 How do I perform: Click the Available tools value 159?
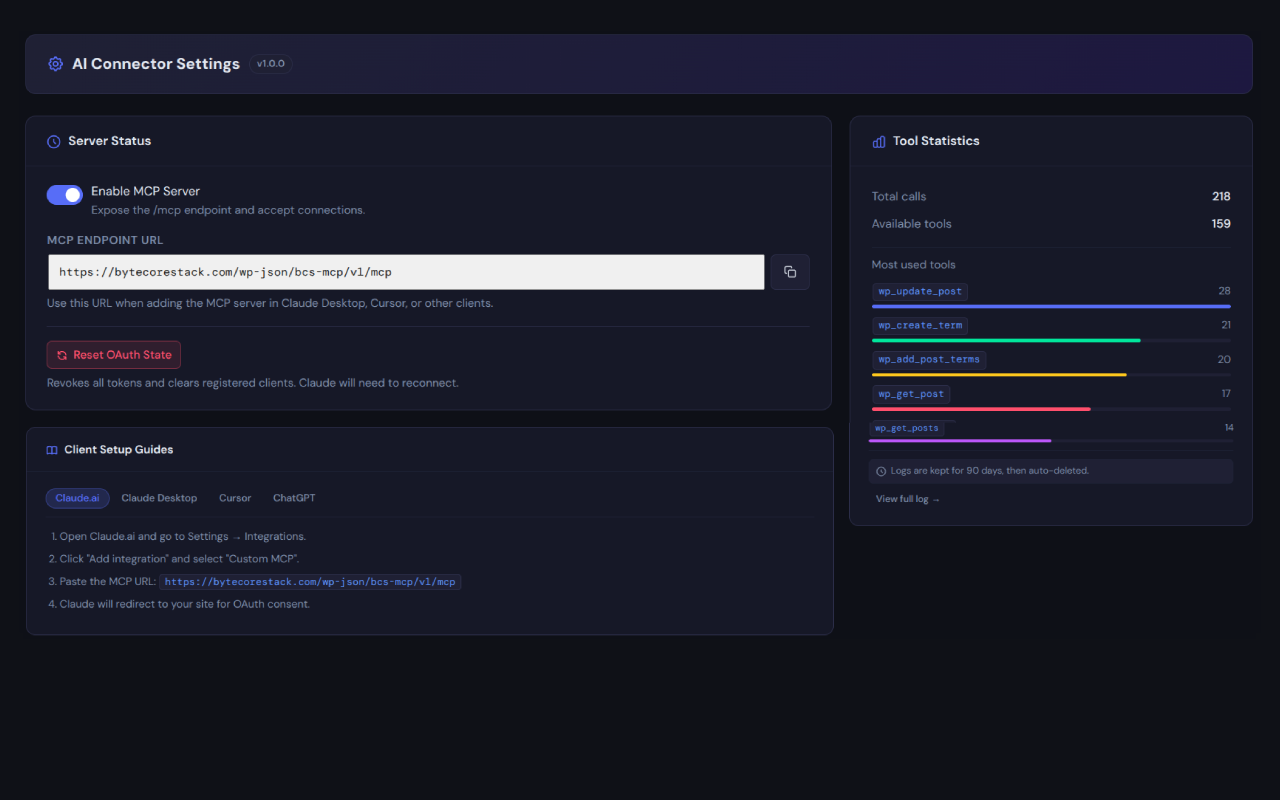[x=1221, y=224]
